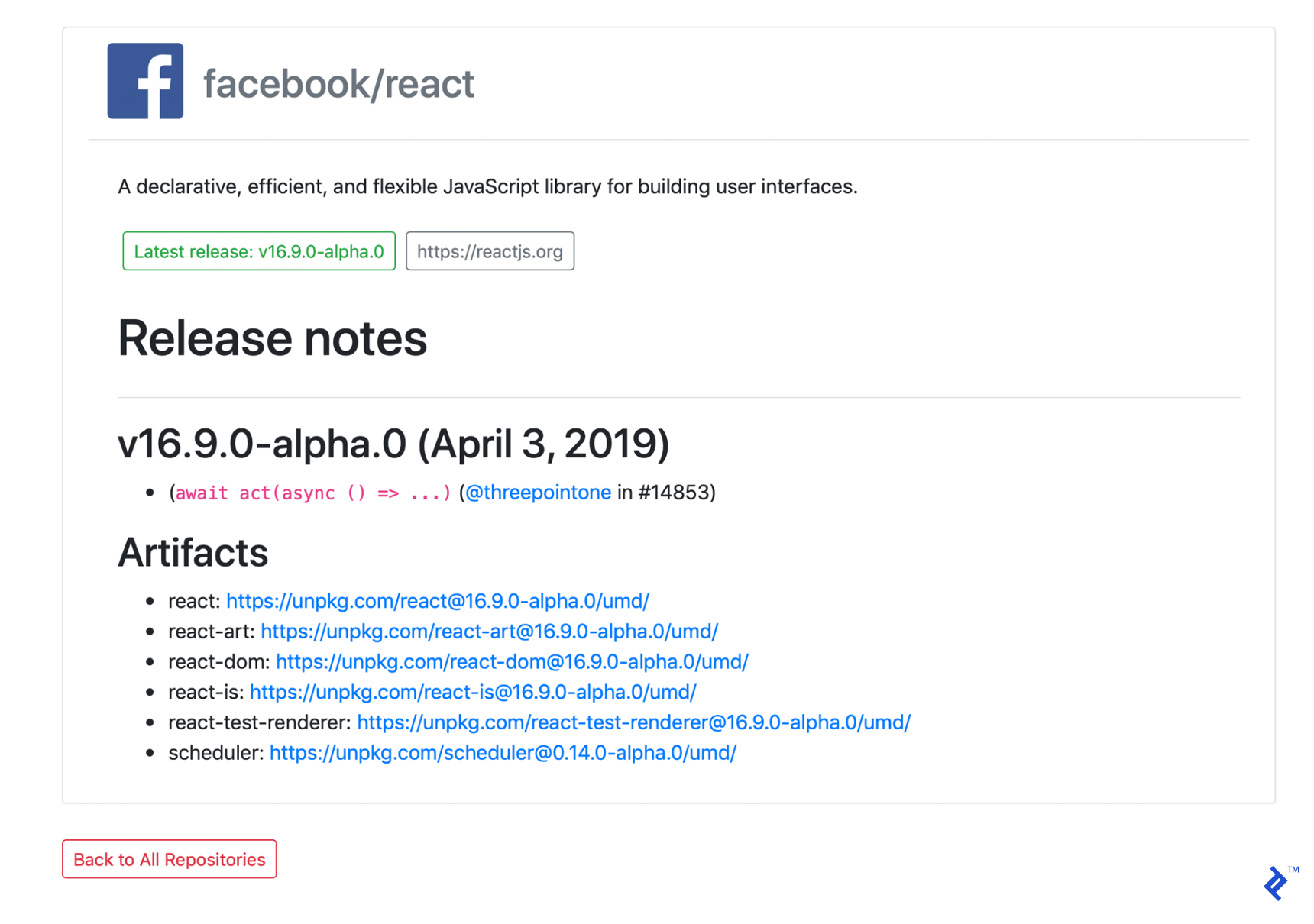Open the Latest release: v16.9.0-alpha.0 badge
Image resolution: width=1314 pixels, height=924 pixels.
click(258, 251)
